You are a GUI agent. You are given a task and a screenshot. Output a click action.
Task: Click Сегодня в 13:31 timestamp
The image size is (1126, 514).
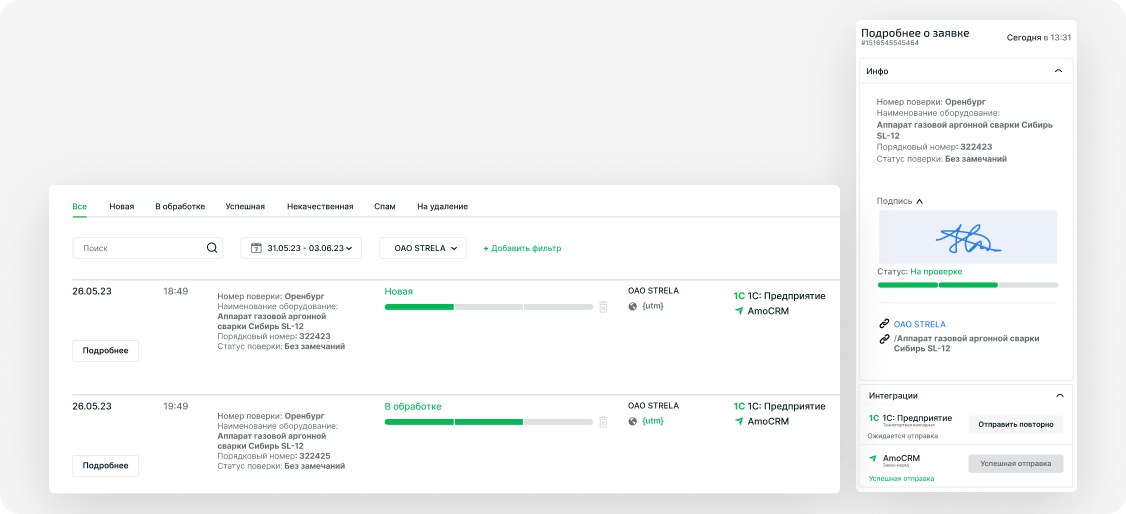[x=1038, y=37]
